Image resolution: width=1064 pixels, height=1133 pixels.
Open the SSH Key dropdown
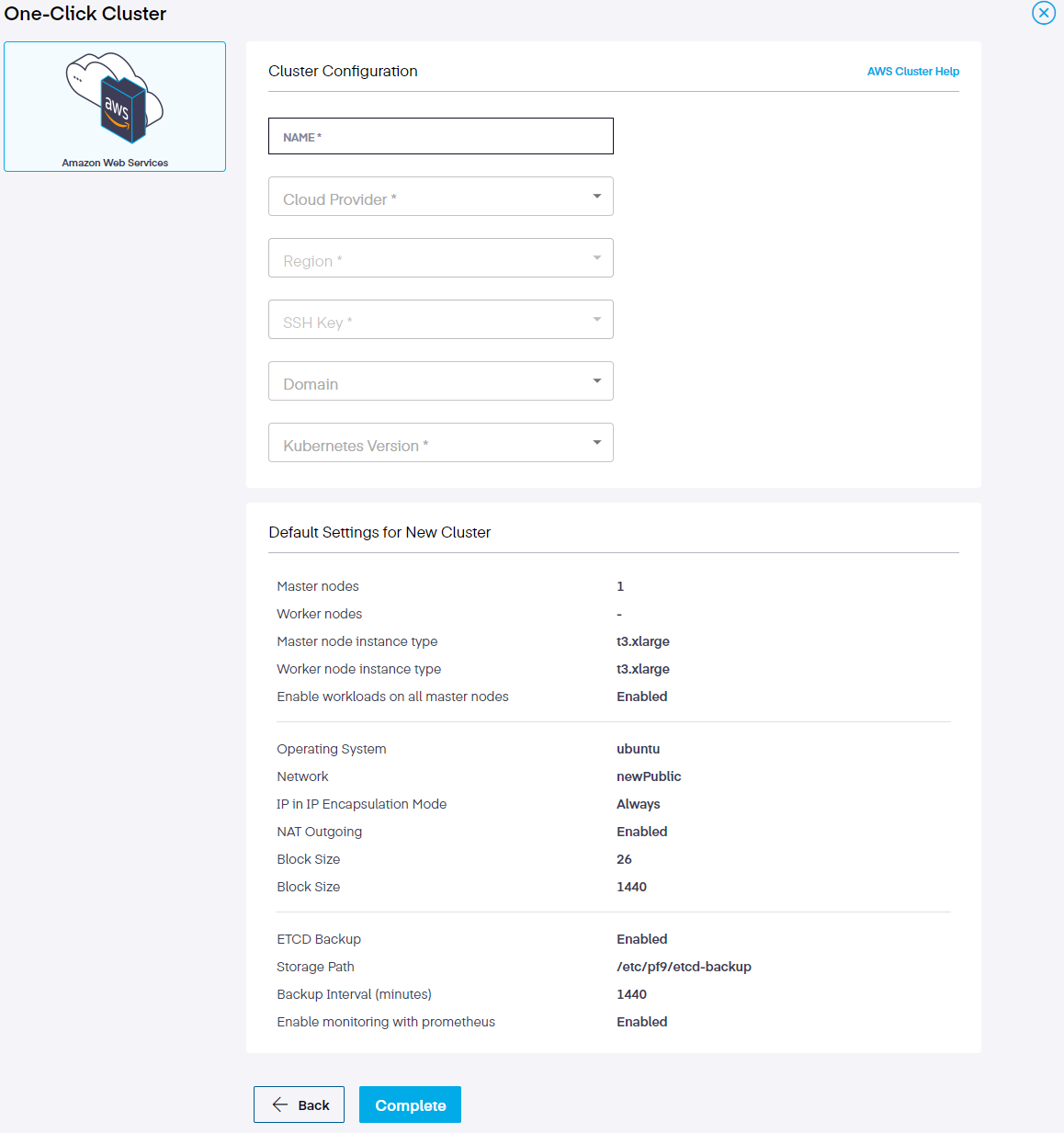pyautogui.click(x=440, y=320)
